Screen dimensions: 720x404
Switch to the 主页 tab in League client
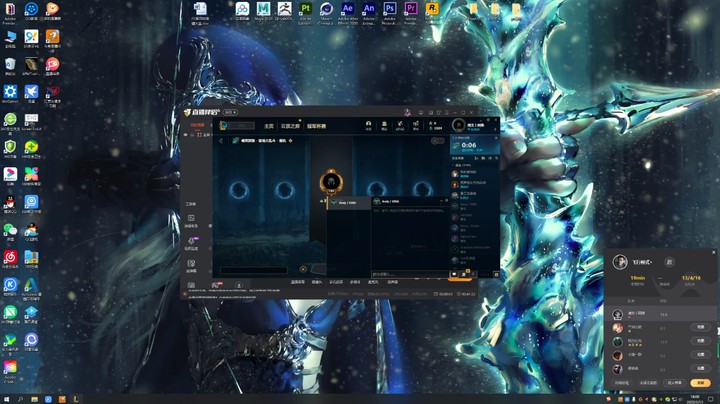pyautogui.click(x=269, y=126)
